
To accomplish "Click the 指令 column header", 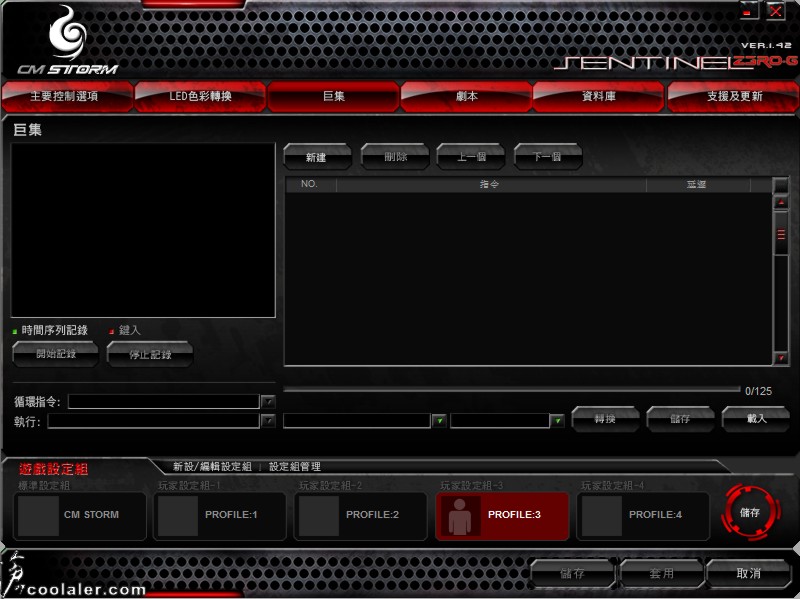I will (x=490, y=184).
